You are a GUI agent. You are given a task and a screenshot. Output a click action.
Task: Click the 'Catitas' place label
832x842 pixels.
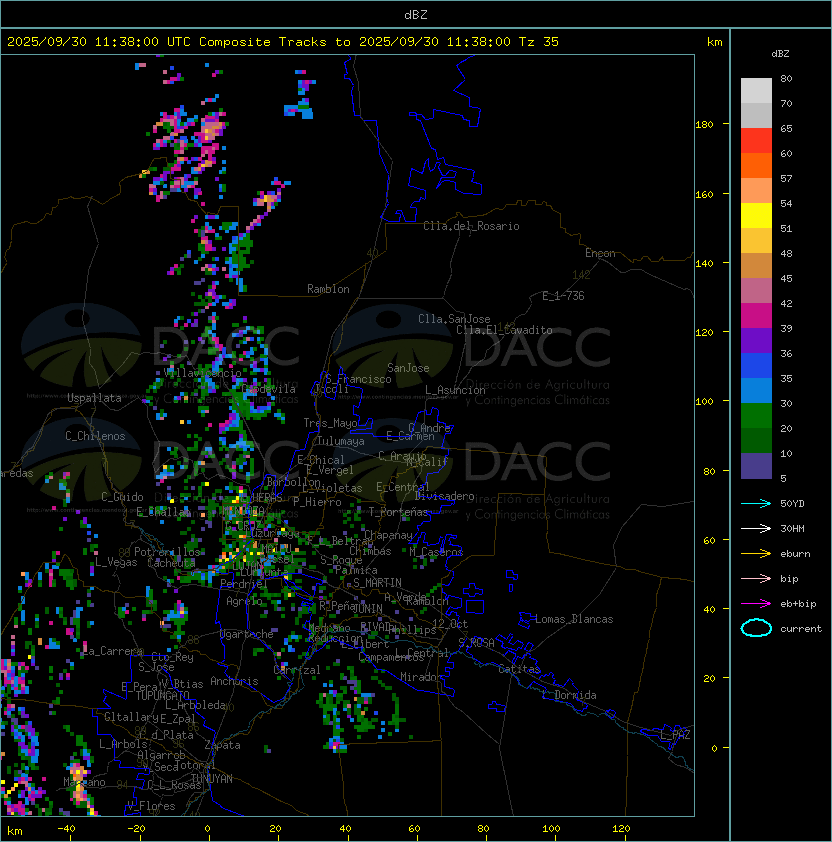tap(519, 669)
